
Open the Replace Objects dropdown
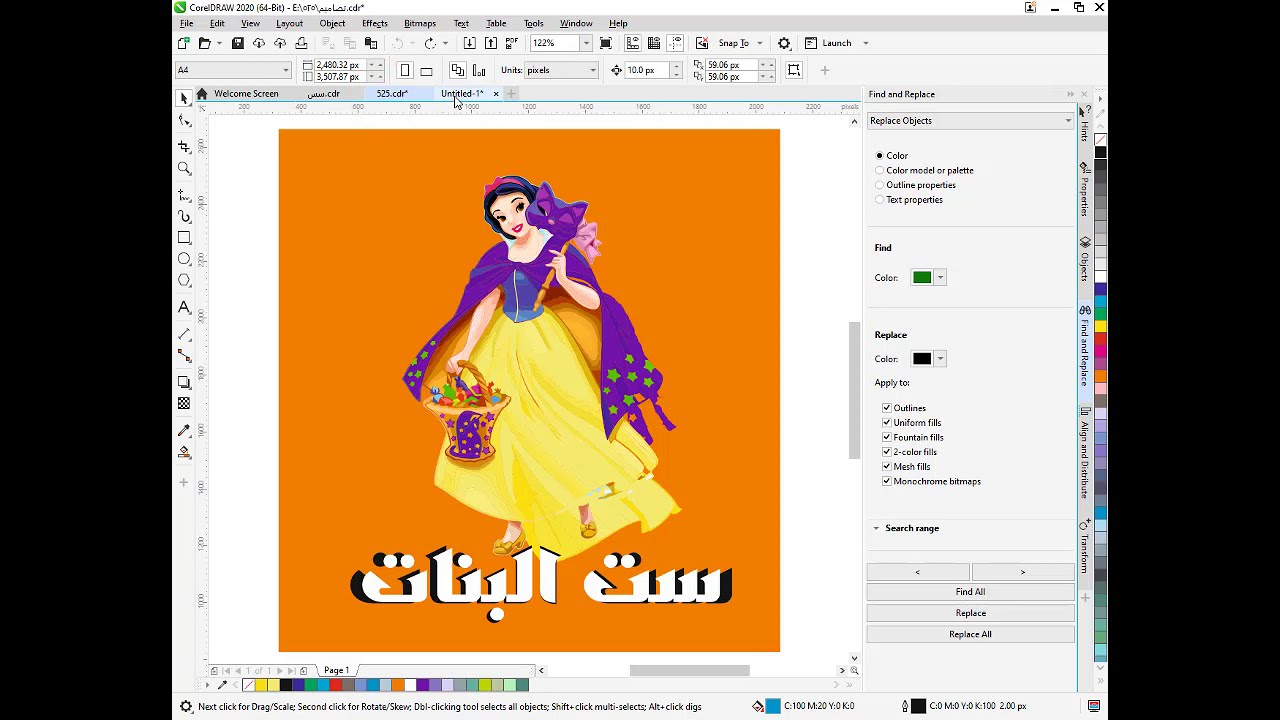pyautogui.click(x=970, y=121)
